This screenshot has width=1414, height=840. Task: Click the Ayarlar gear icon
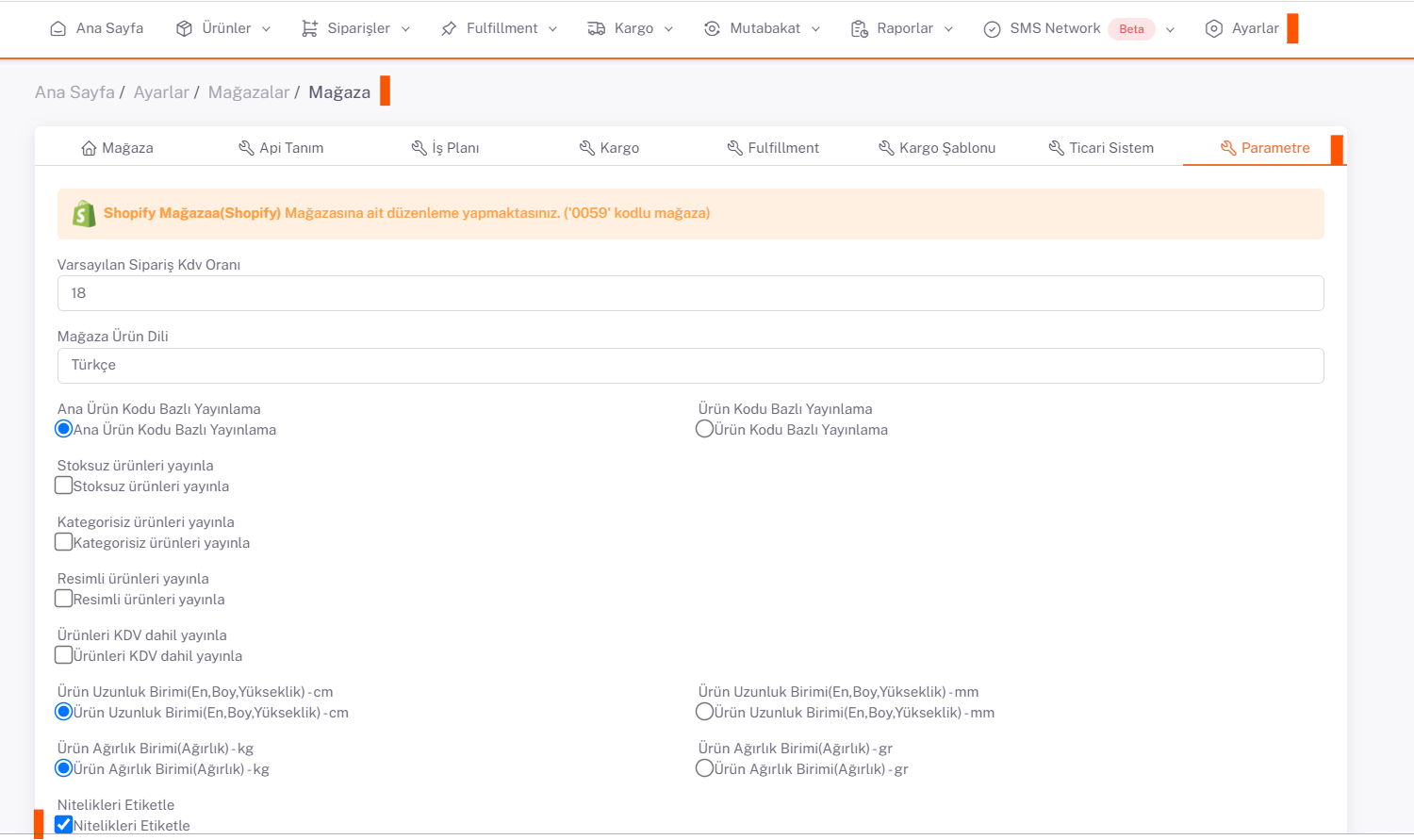[x=1214, y=29]
